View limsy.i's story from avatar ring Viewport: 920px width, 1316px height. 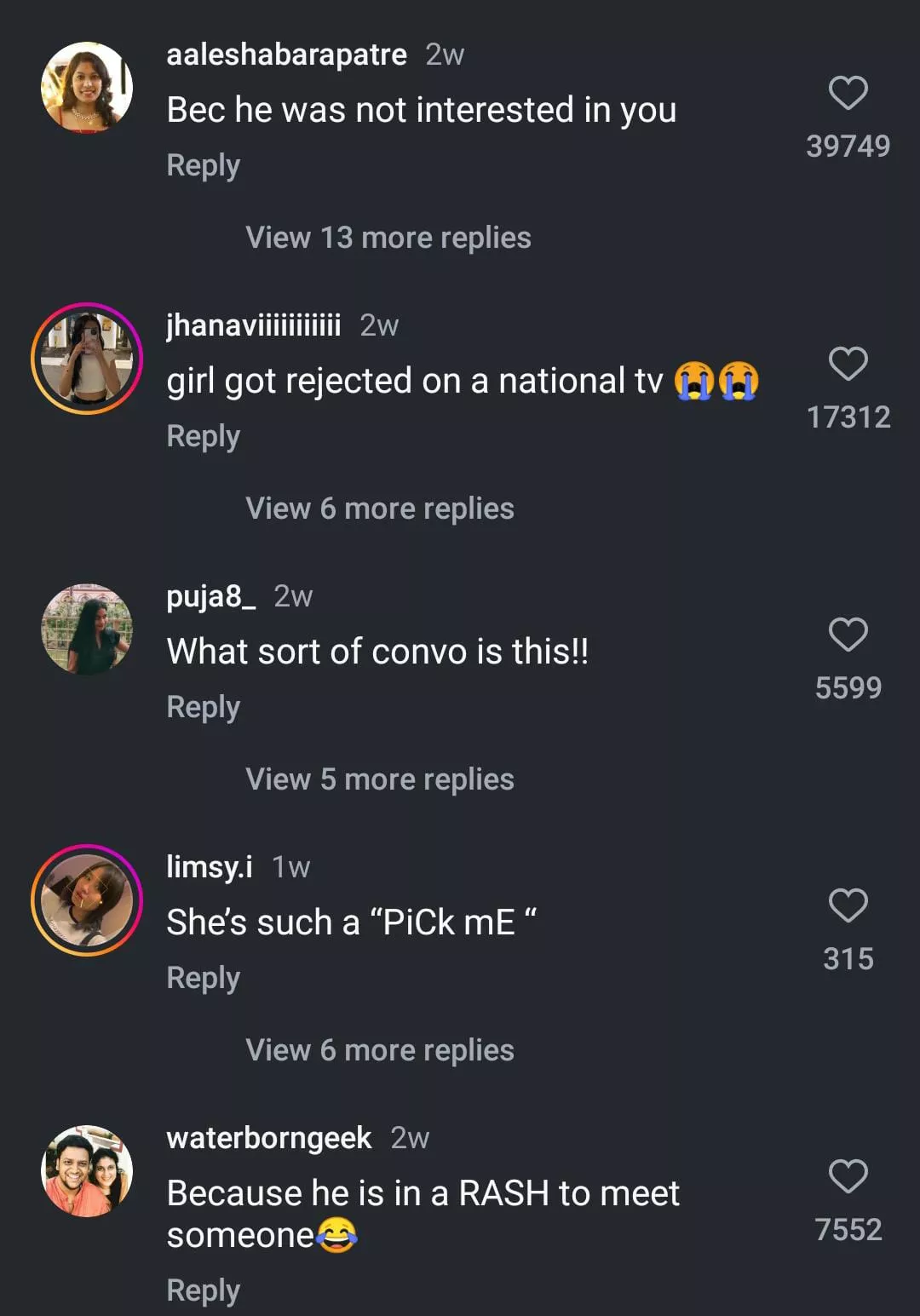click(x=87, y=900)
